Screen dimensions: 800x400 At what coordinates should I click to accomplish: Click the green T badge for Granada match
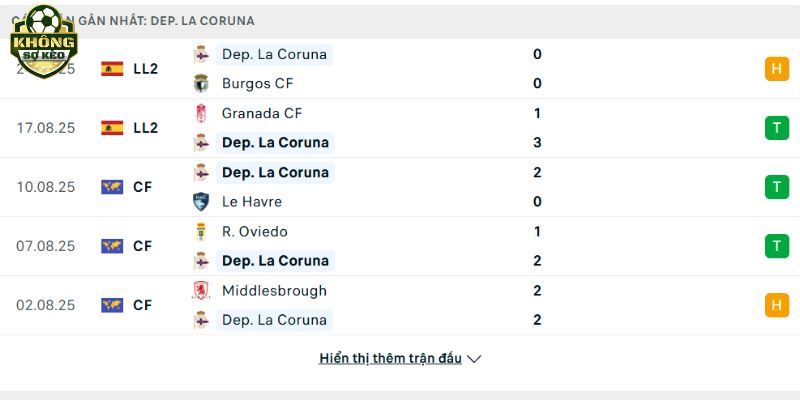tap(777, 128)
